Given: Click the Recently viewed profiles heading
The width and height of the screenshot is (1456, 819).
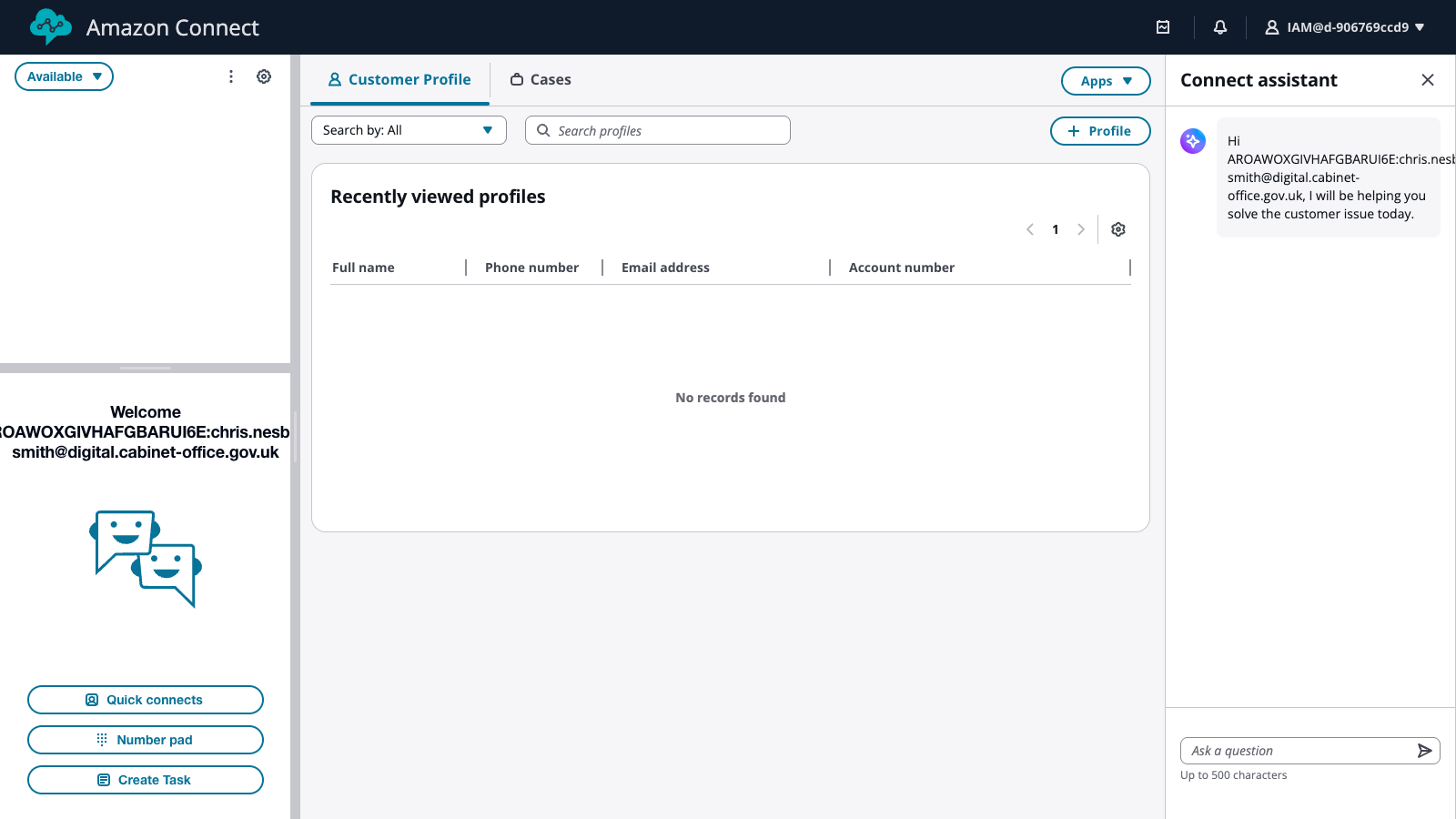Looking at the screenshot, I should tap(438, 197).
